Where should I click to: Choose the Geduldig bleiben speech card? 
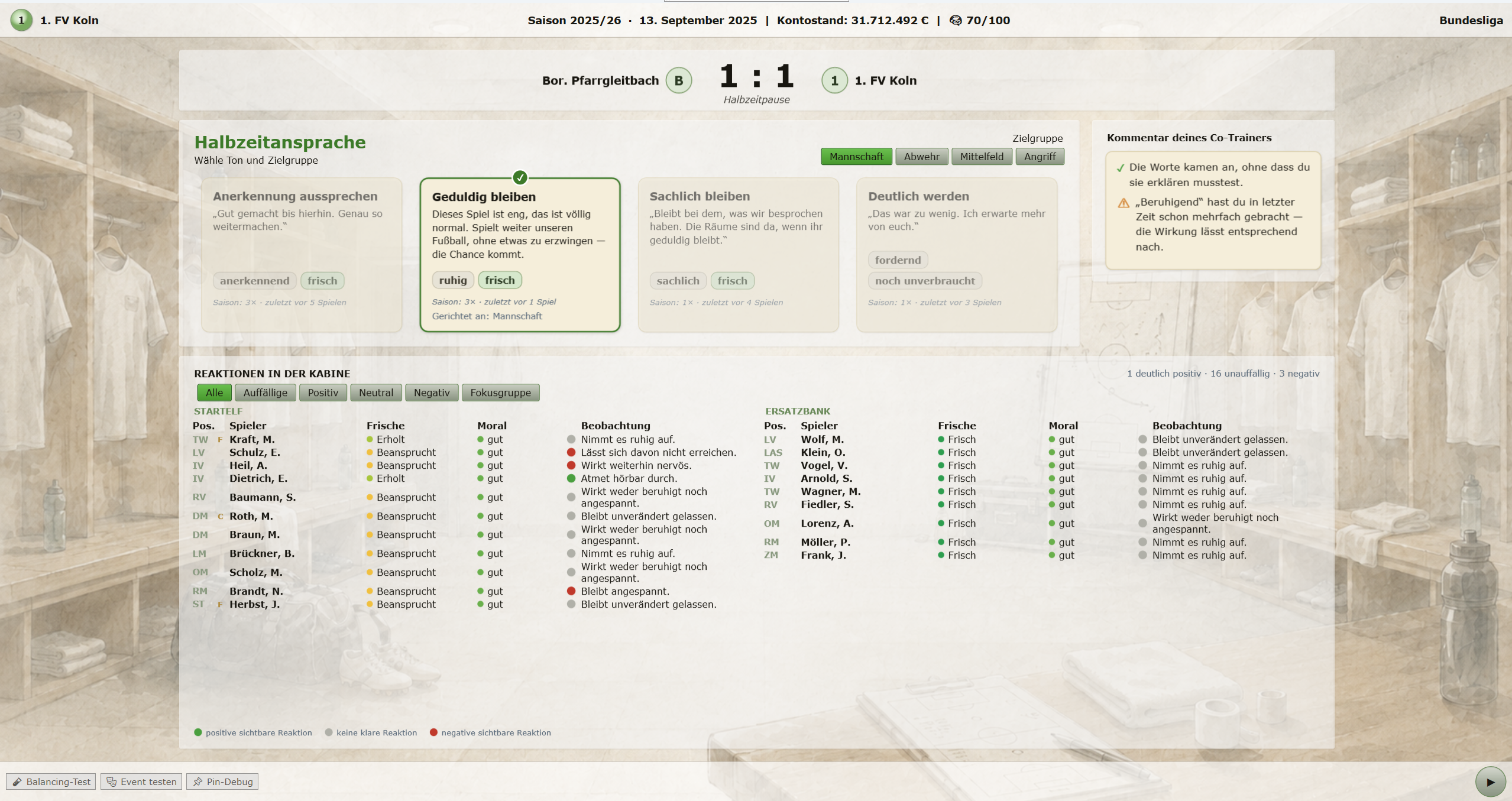(x=520, y=255)
